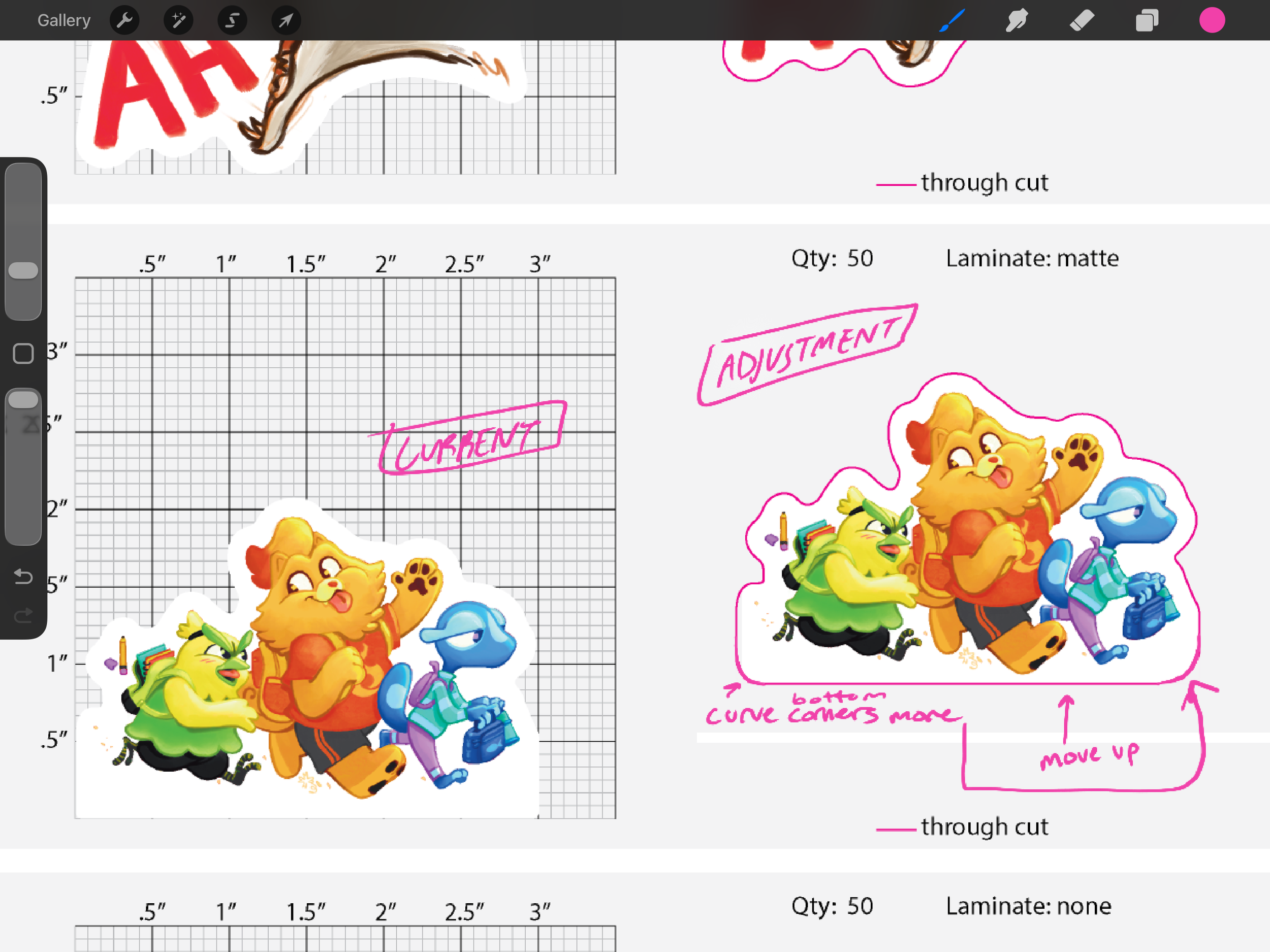Select the Smudge tool
This screenshot has width=1270, height=952.
pos(1017,20)
